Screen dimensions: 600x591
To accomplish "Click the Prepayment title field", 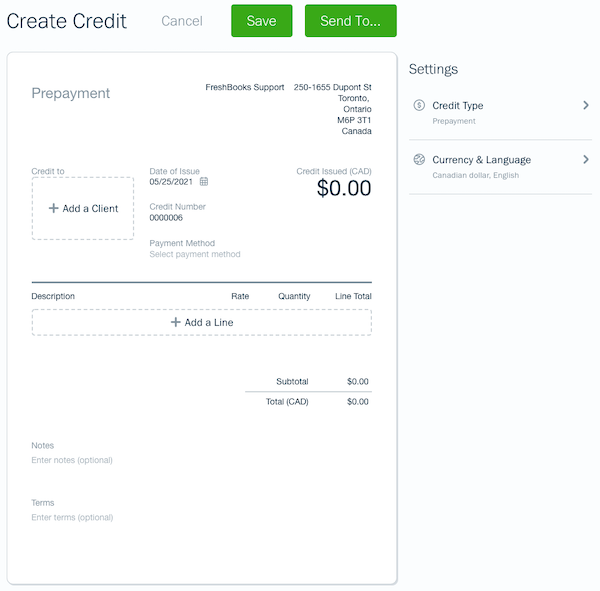I will (71, 93).
